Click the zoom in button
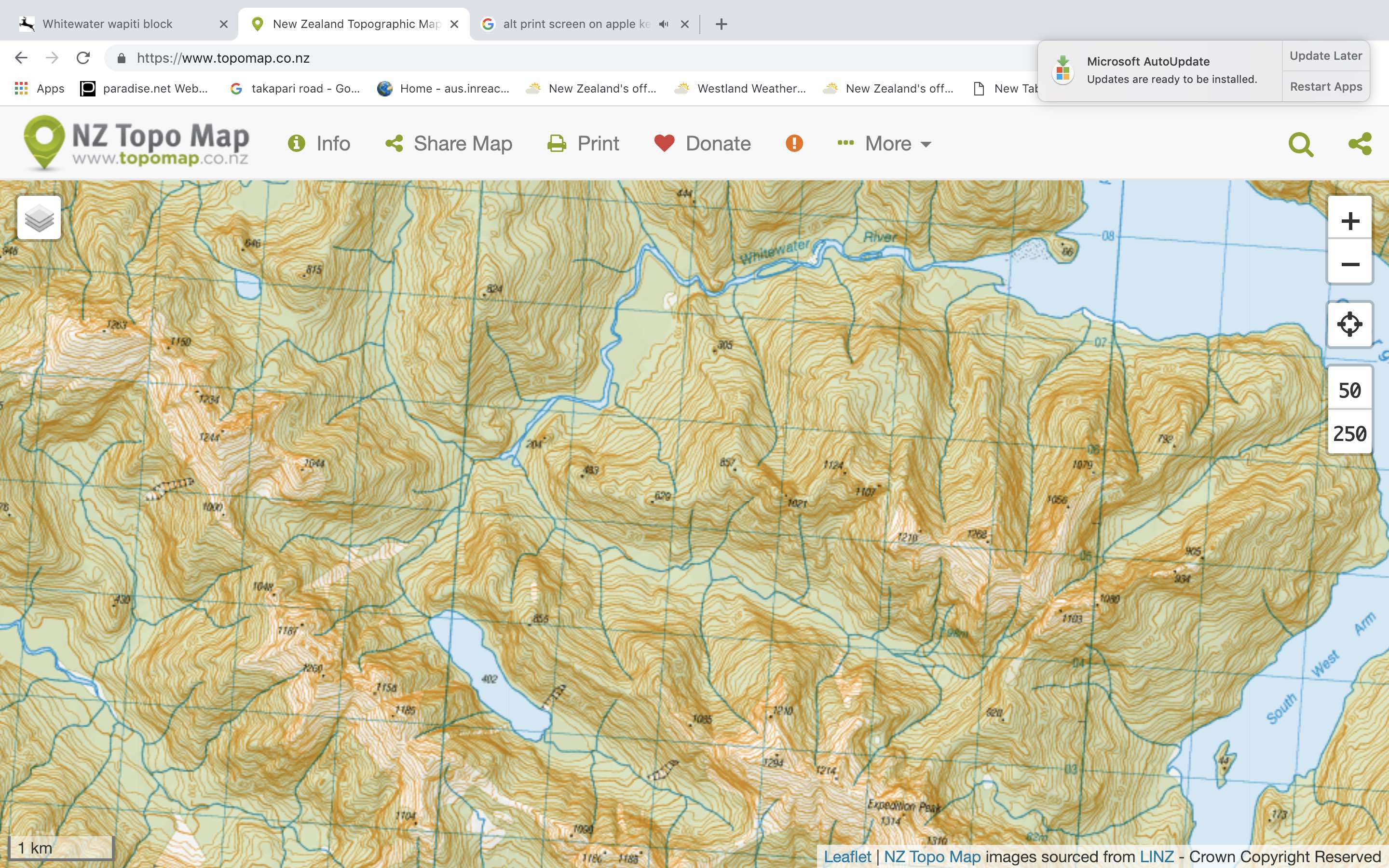 pos(1350,219)
